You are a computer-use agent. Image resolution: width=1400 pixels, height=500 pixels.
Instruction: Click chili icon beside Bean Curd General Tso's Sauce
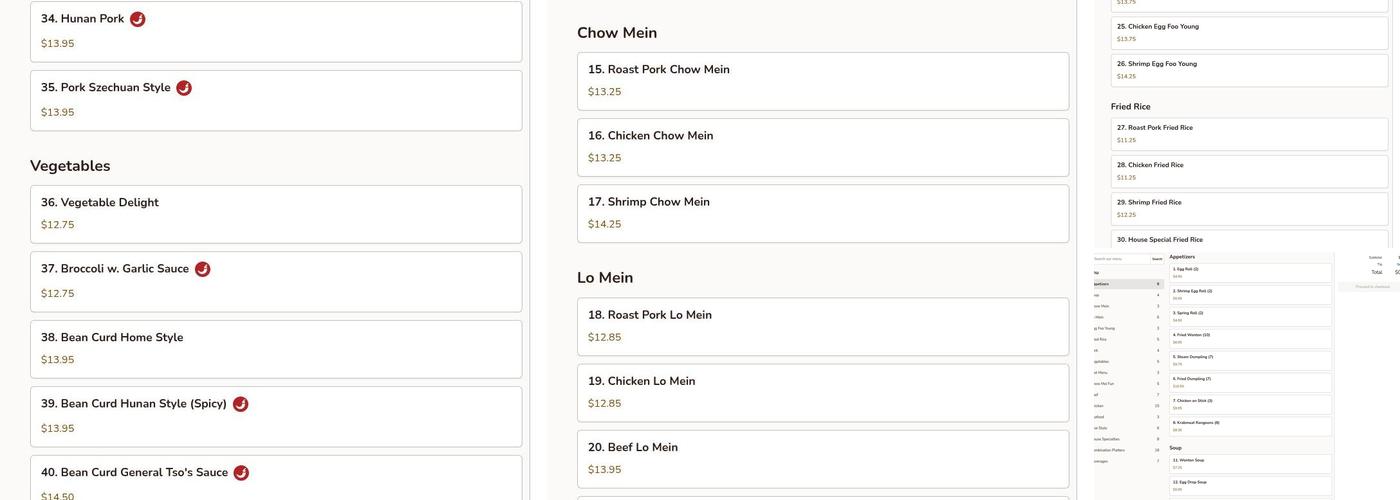point(241,473)
